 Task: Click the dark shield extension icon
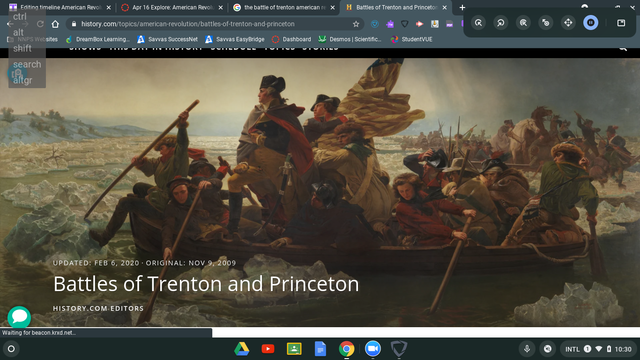pos(404,24)
